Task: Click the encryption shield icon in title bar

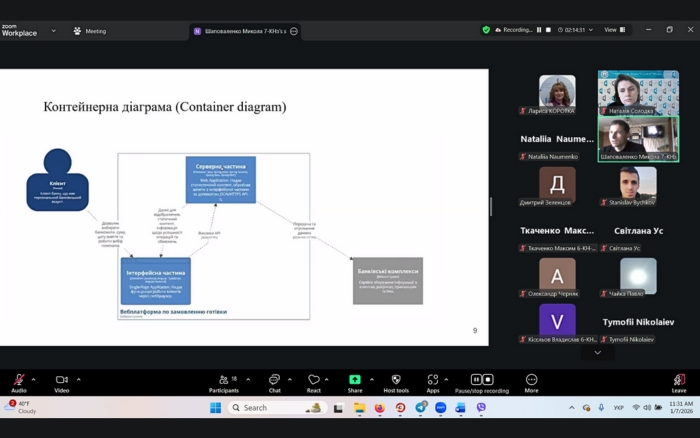Action: [x=486, y=30]
